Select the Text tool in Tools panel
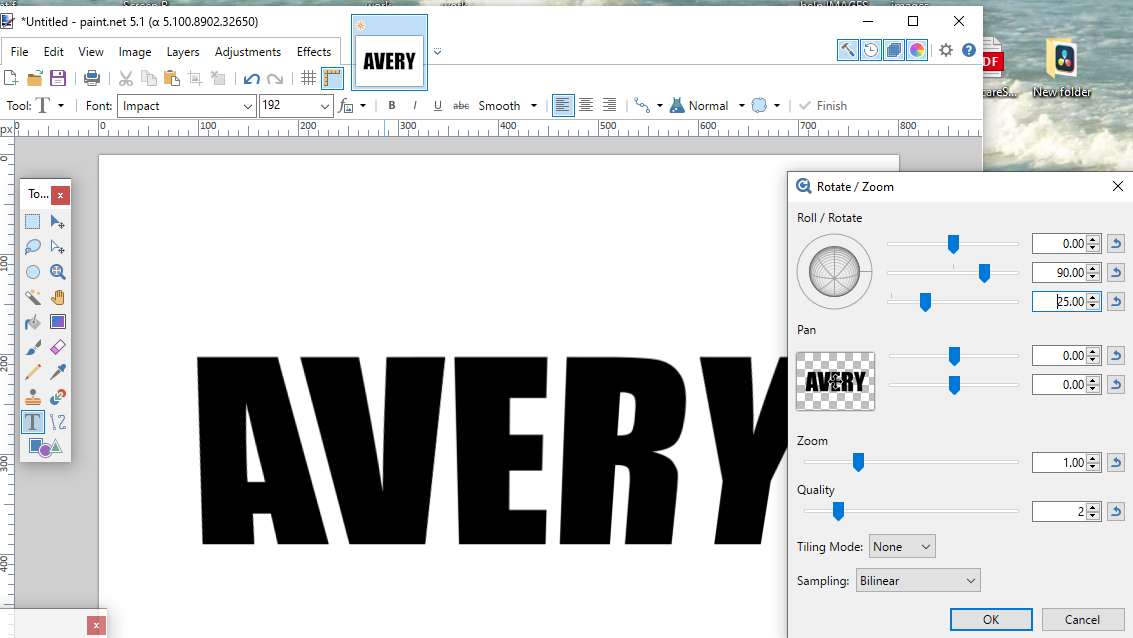 [33, 422]
